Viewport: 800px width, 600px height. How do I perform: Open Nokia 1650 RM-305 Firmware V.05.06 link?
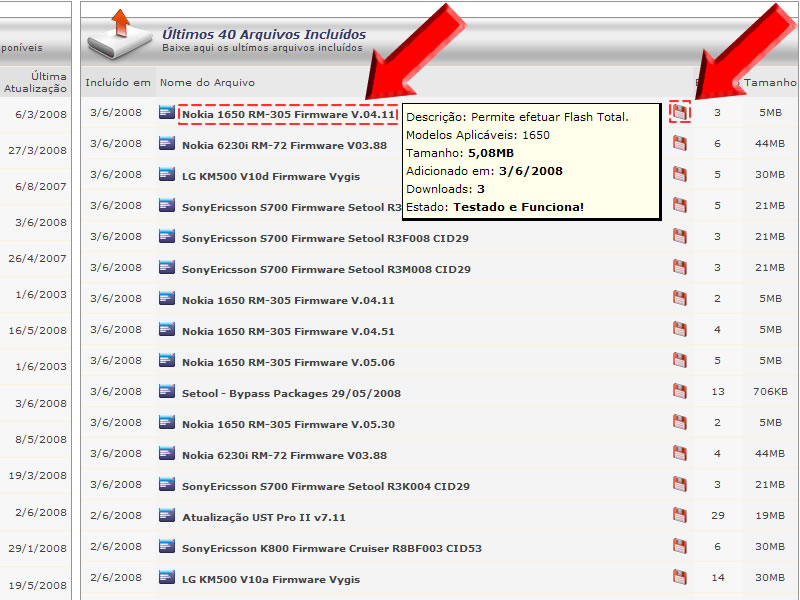click(288, 362)
